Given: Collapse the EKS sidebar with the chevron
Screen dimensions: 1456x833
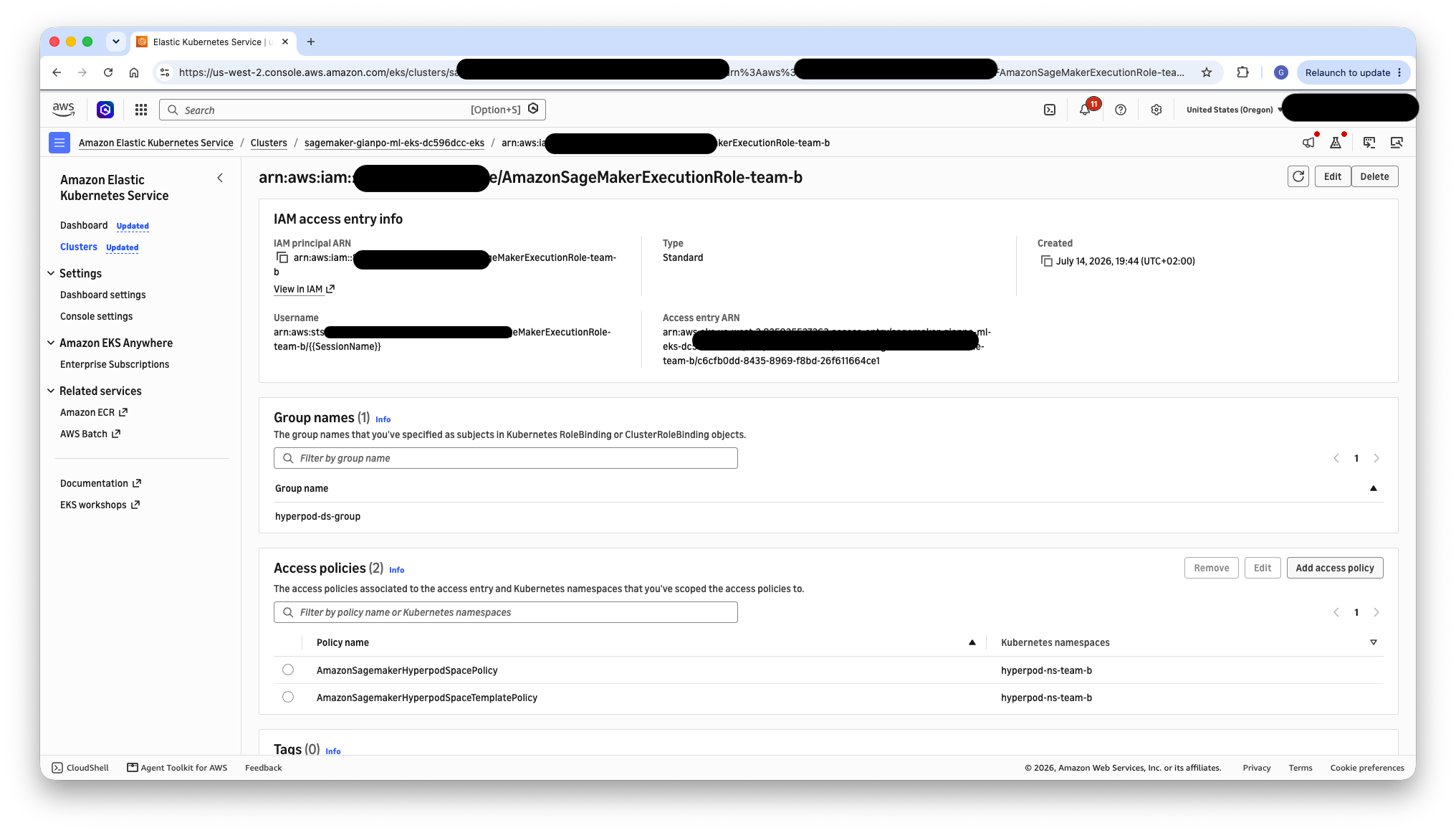Looking at the screenshot, I should (220, 178).
